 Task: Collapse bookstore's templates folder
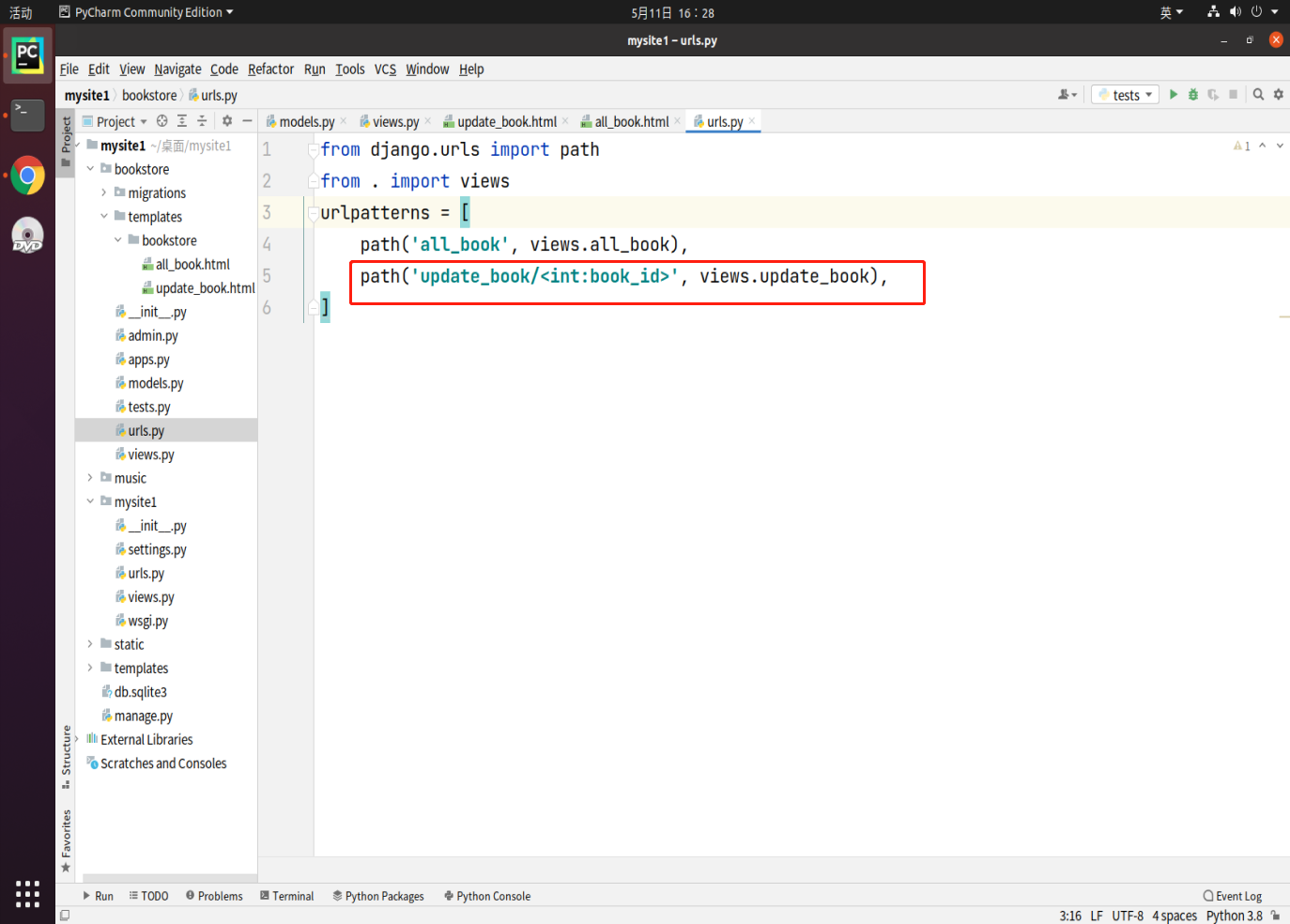coord(104,216)
